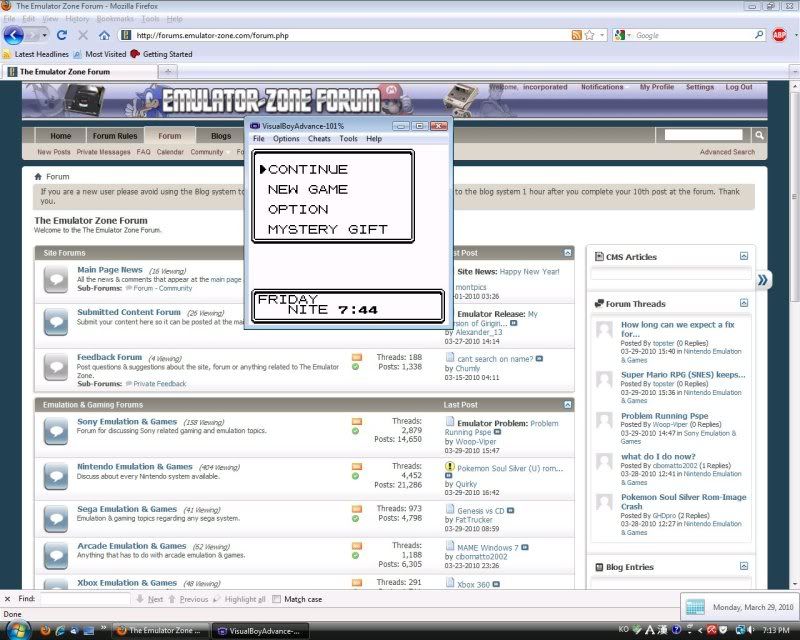The height and width of the screenshot is (640, 800).
Task: Collapse the Forum Threads panel
Action: tap(744, 303)
